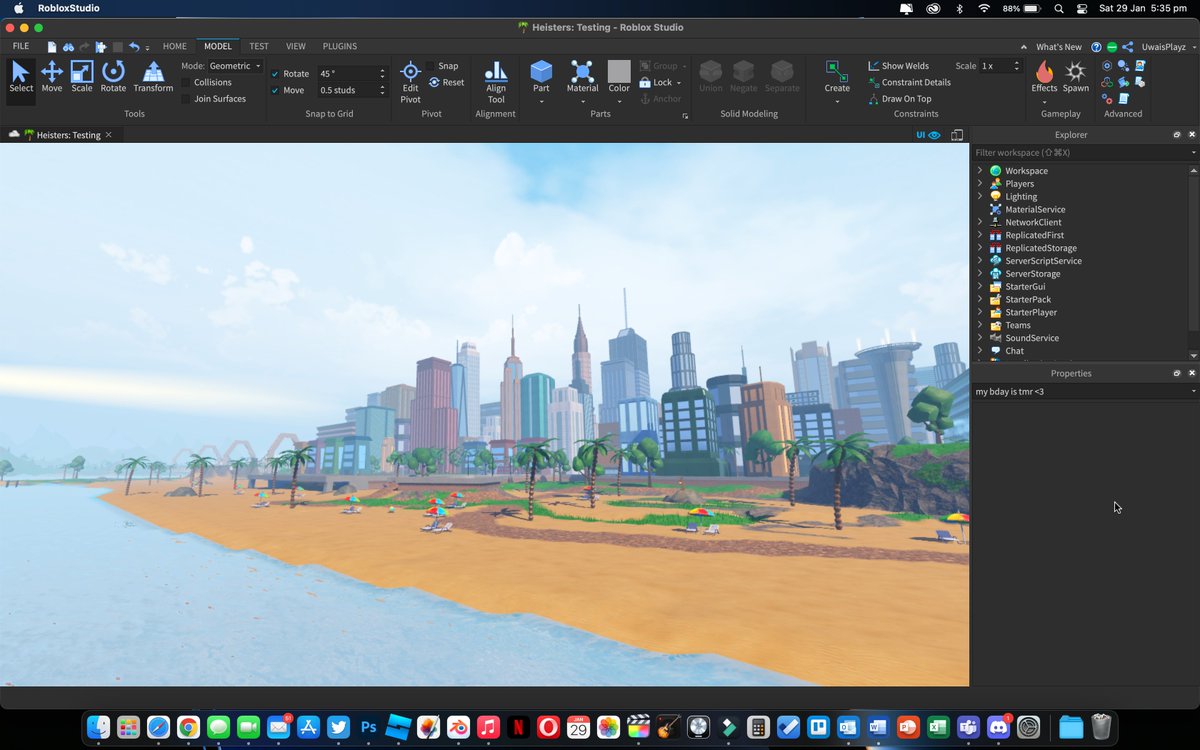Screen dimensions: 1200x750
Task: Select the Scale tool
Action: 82,78
